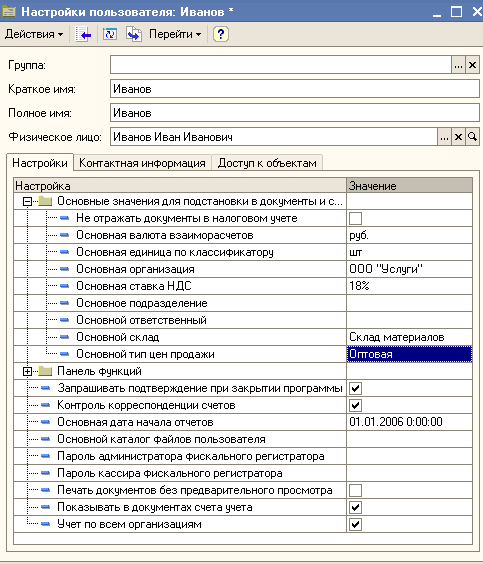The height and width of the screenshot is (564, 483).
Task: Click blue item icon of Контроль корреспонденции счетов
Action: point(45,405)
